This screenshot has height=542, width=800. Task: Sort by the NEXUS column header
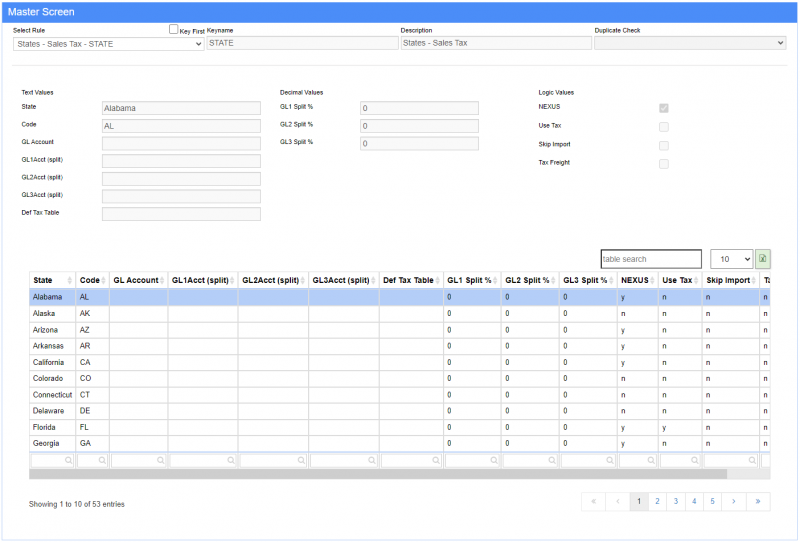point(637,281)
